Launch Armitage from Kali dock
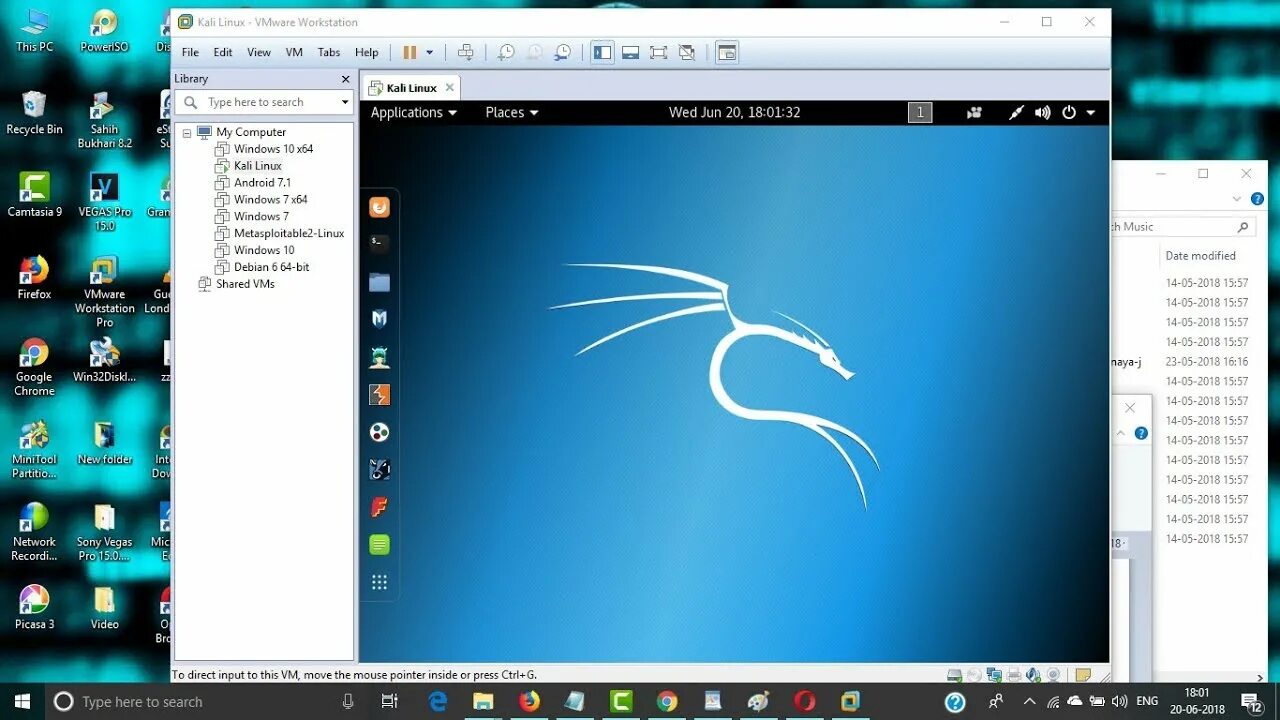The width and height of the screenshot is (1280, 720). 379,357
